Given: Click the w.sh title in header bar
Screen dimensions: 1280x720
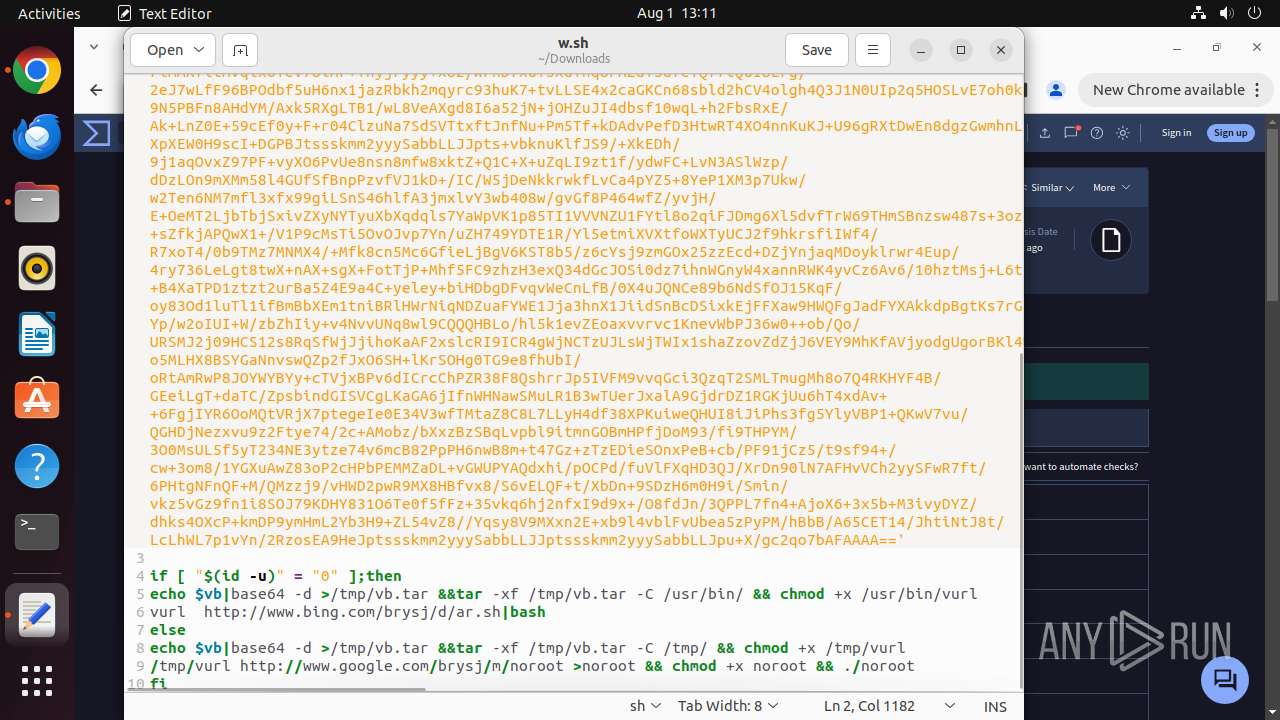Looking at the screenshot, I should click(573, 43).
